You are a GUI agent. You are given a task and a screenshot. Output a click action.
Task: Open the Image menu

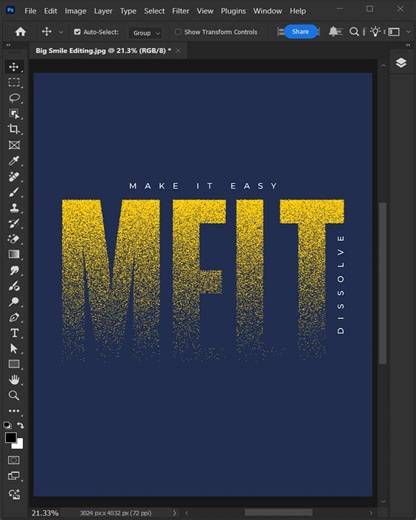click(x=75, y=11)
